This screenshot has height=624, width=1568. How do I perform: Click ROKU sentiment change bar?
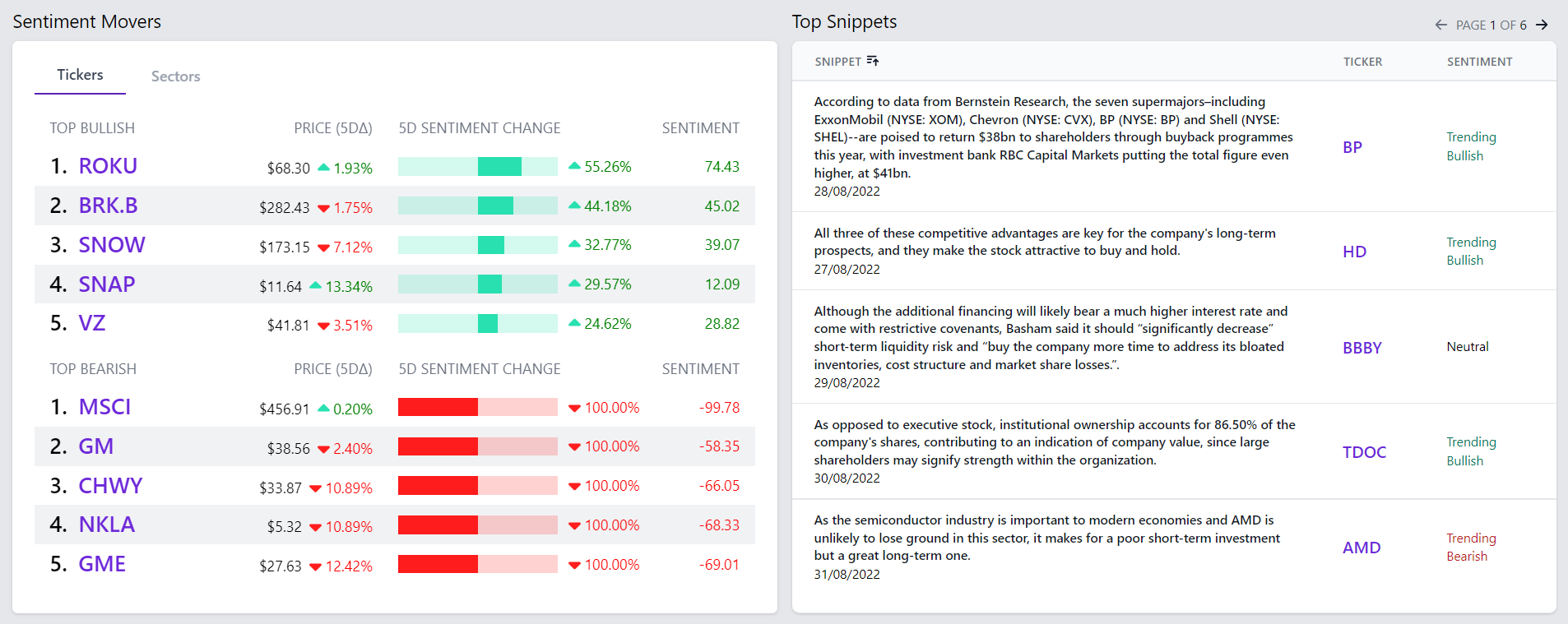[478, 167]
